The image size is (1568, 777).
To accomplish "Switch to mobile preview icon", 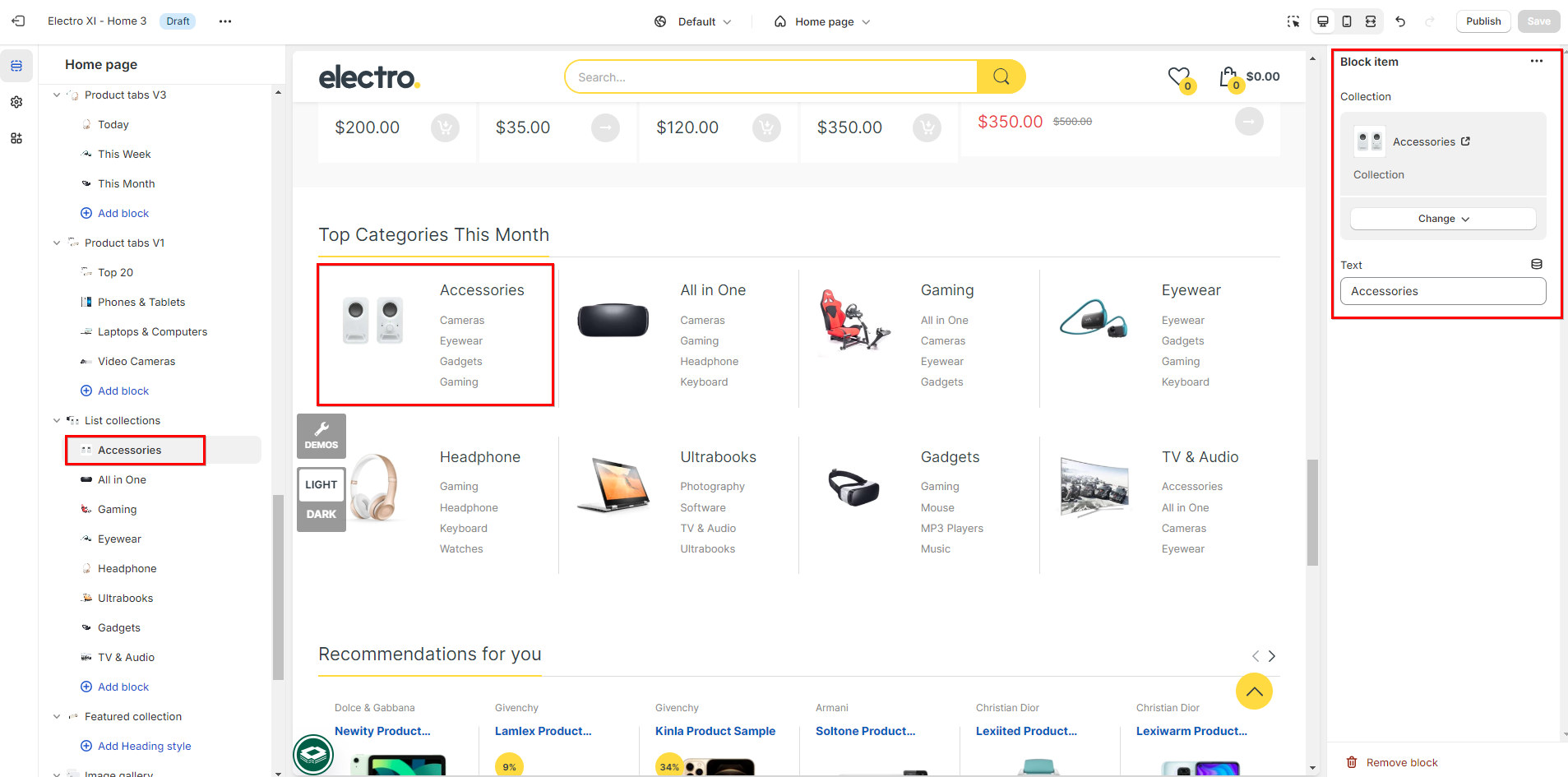I will tap(1347, 21).
